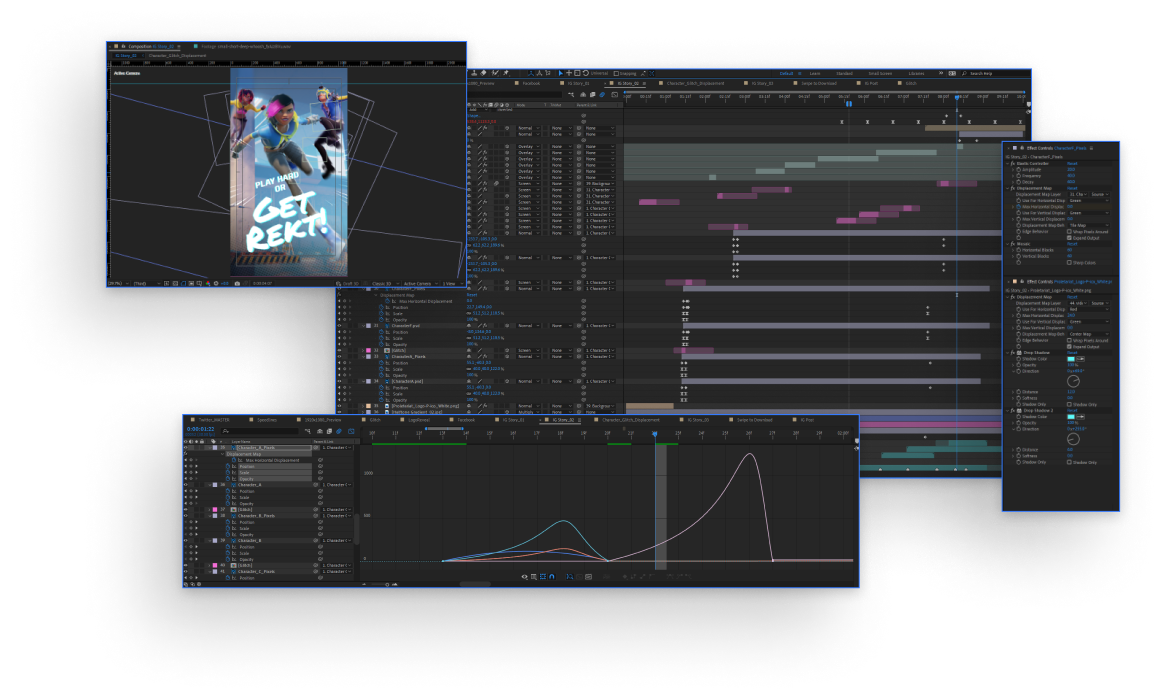Click the snapshot camera icon in Composition viewer
The height and width of the screenshot is (698, 1166).
tap(237, 283)
